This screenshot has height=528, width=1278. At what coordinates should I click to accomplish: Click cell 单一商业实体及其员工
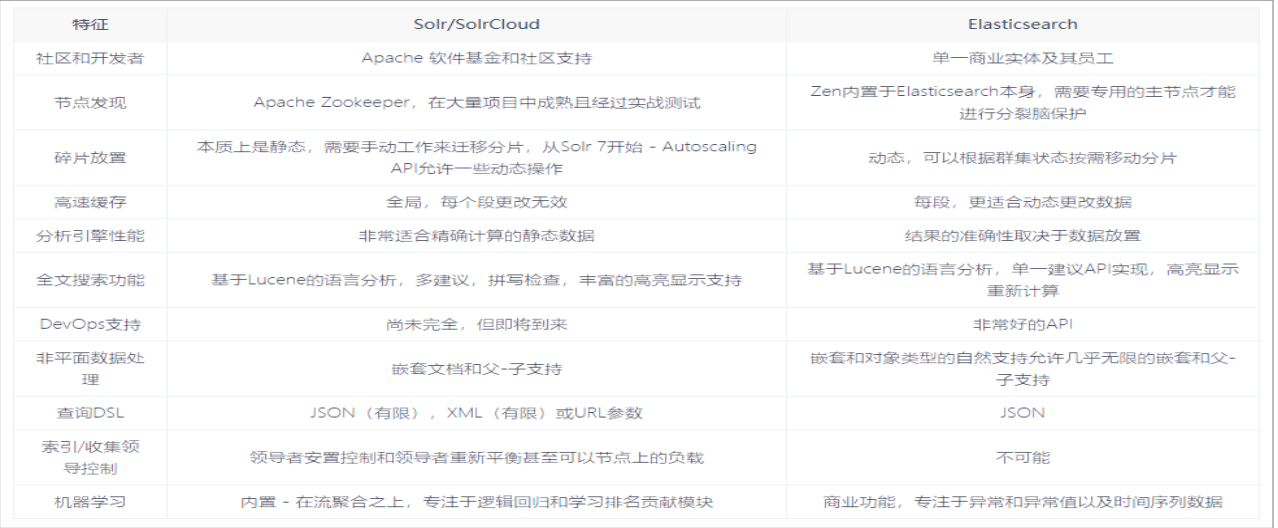click(1022, 58)
